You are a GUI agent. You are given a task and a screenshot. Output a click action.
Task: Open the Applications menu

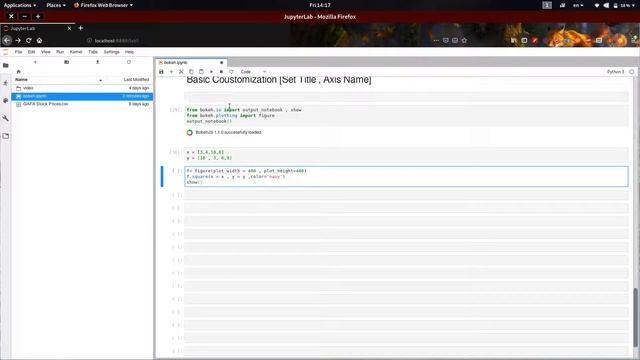[x=20, y=5]
